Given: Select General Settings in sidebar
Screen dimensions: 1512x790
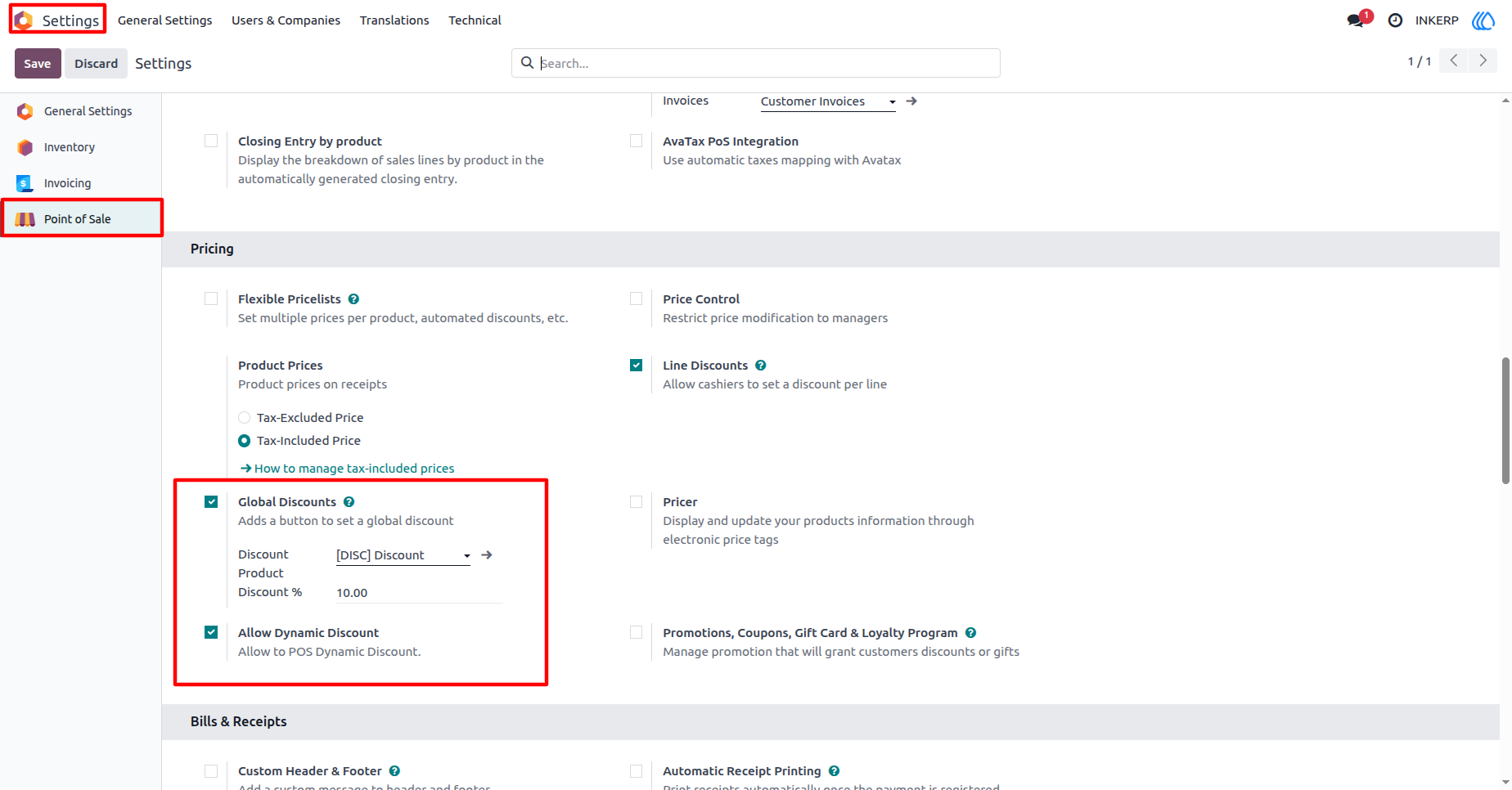Looking at the screenshot, I should (x=81, y=111).
